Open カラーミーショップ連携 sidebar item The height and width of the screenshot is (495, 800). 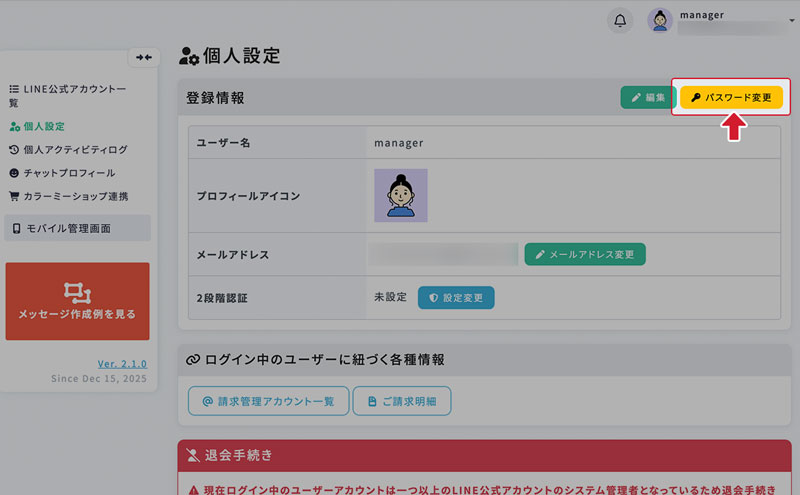(68, 196)
